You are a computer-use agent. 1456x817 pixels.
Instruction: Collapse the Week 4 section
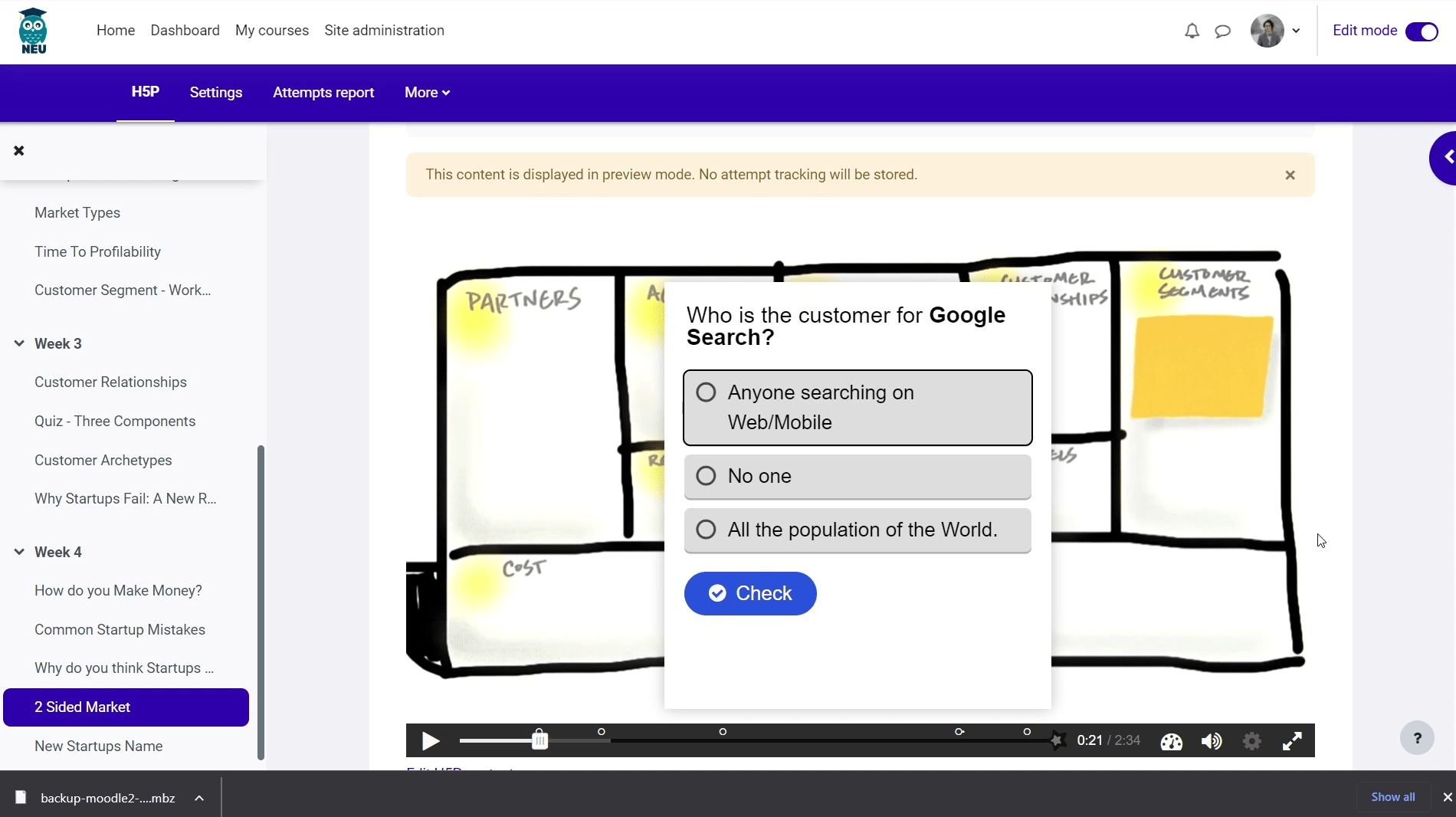click(x=19, y=552)
